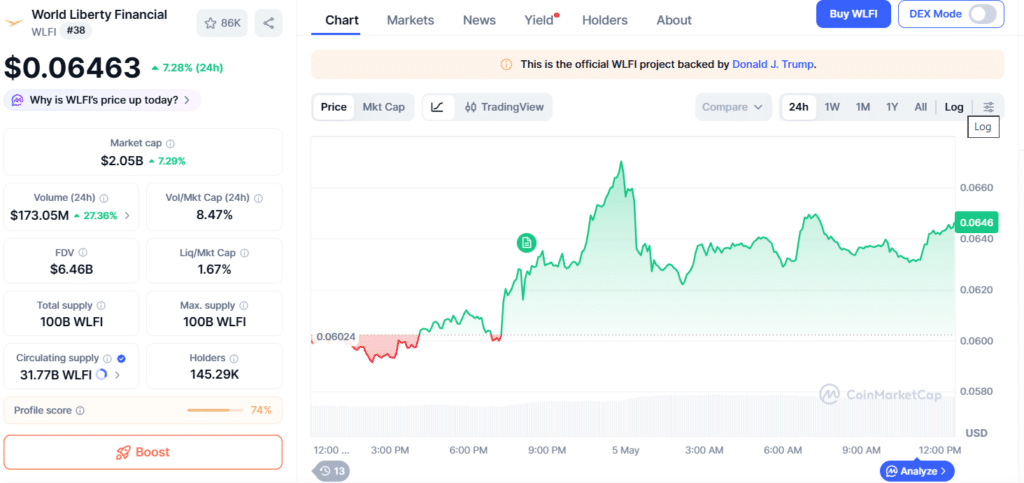Open the Chart tab
Viewport: 1024px width, 483px height.
pos(342,20)
